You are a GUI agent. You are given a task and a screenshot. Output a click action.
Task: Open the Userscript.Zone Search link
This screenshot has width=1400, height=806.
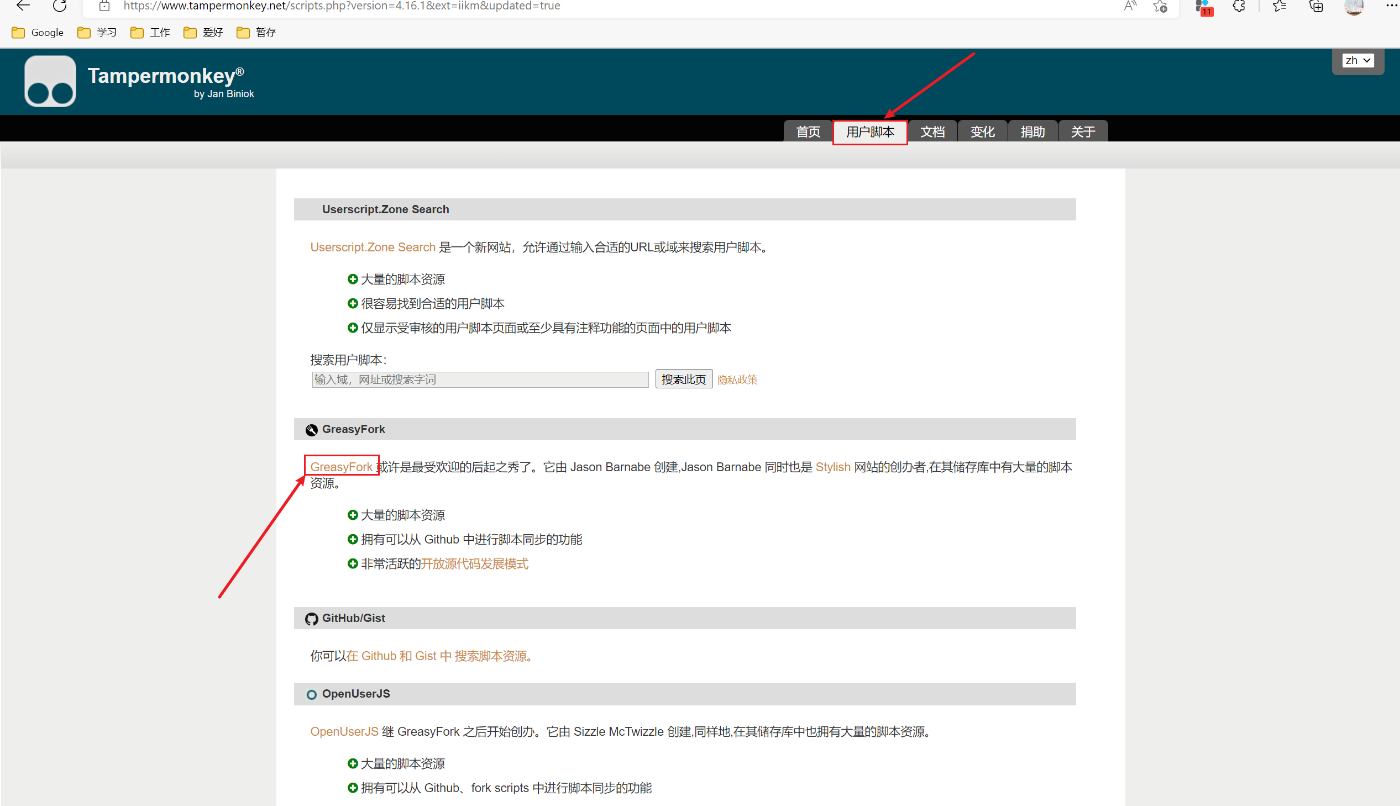pos(373,247)
